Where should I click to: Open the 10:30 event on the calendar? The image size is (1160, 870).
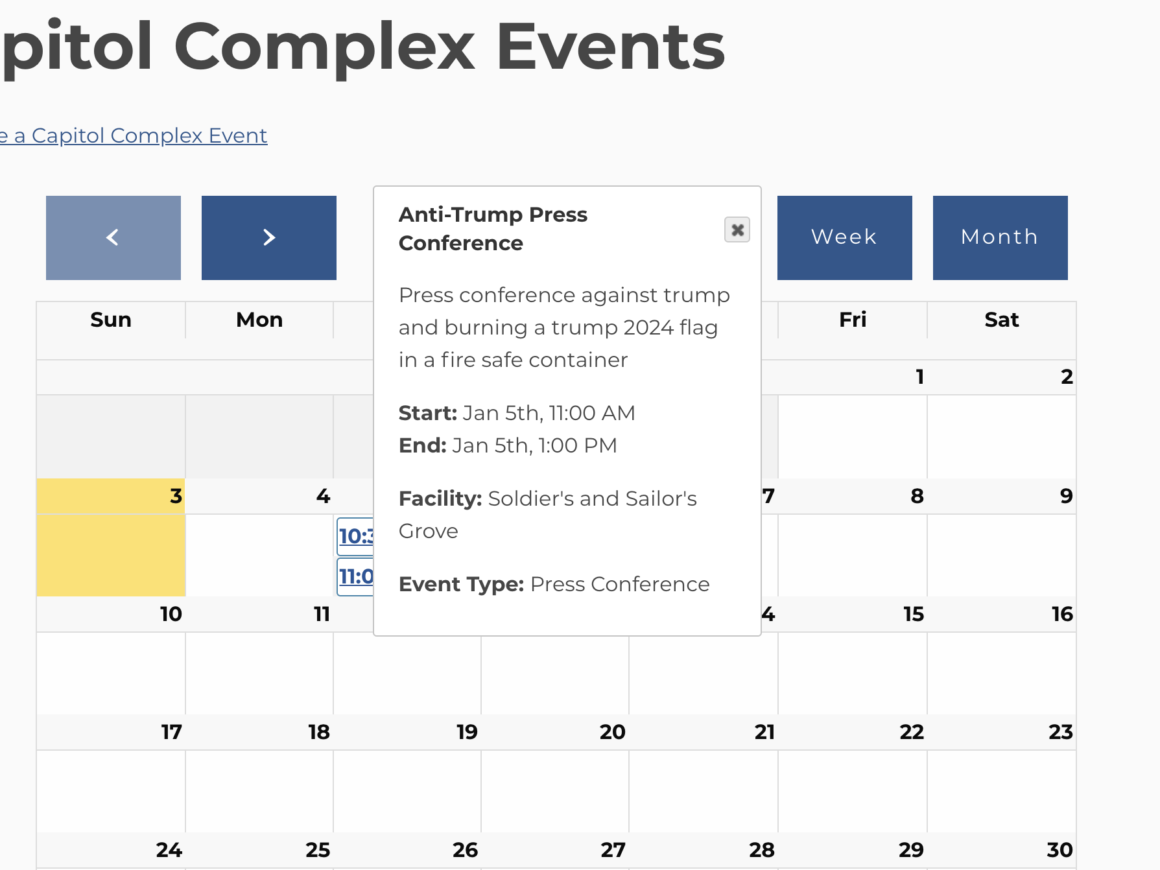click(356, 537)
